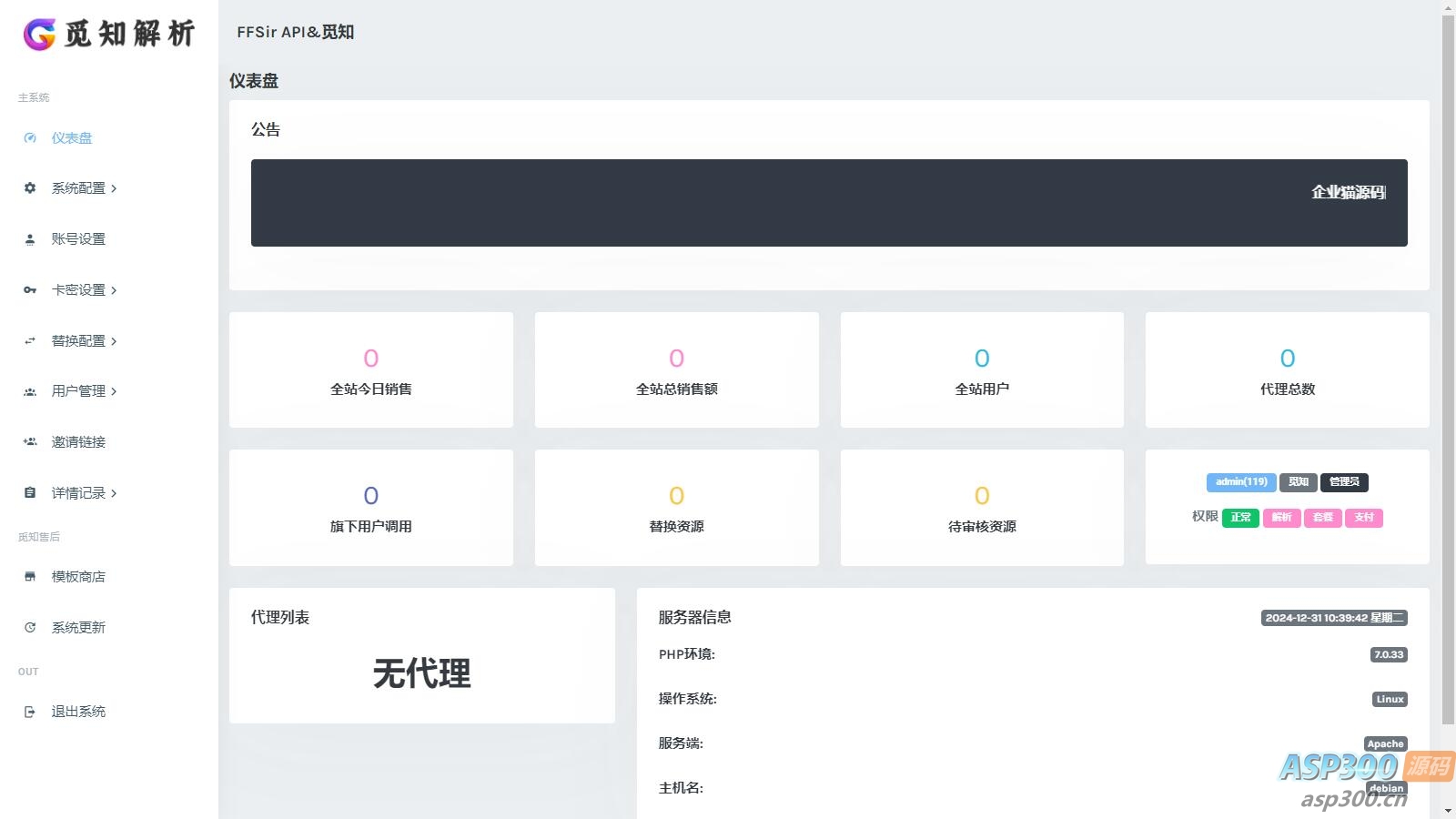Screen dimensions: 1456x819
Task: Click the swap arrows icon for 替换配置
Action: [30, 341]
